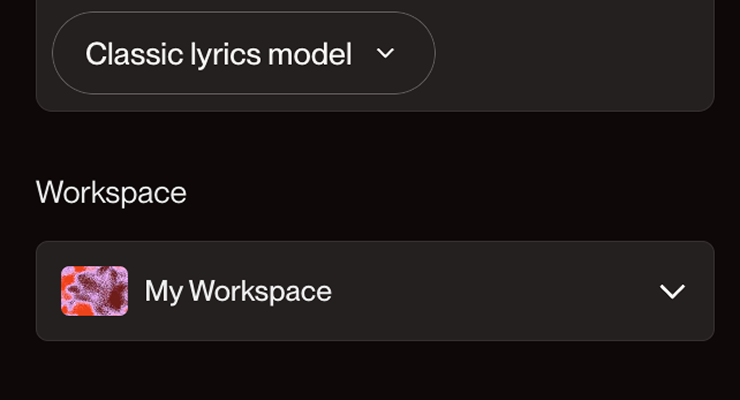Click the down chevron in the workspace row
The width and height of the screenshot is (740, 400).
point(672,292)
